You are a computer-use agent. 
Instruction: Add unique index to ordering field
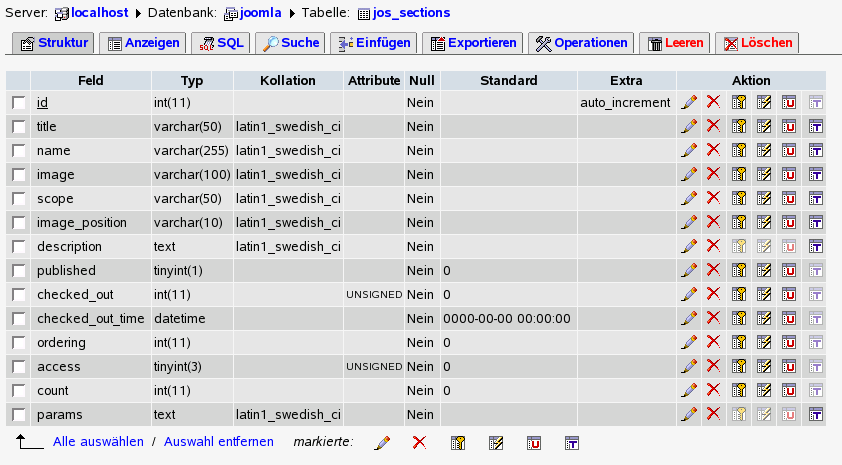[789, 343]
